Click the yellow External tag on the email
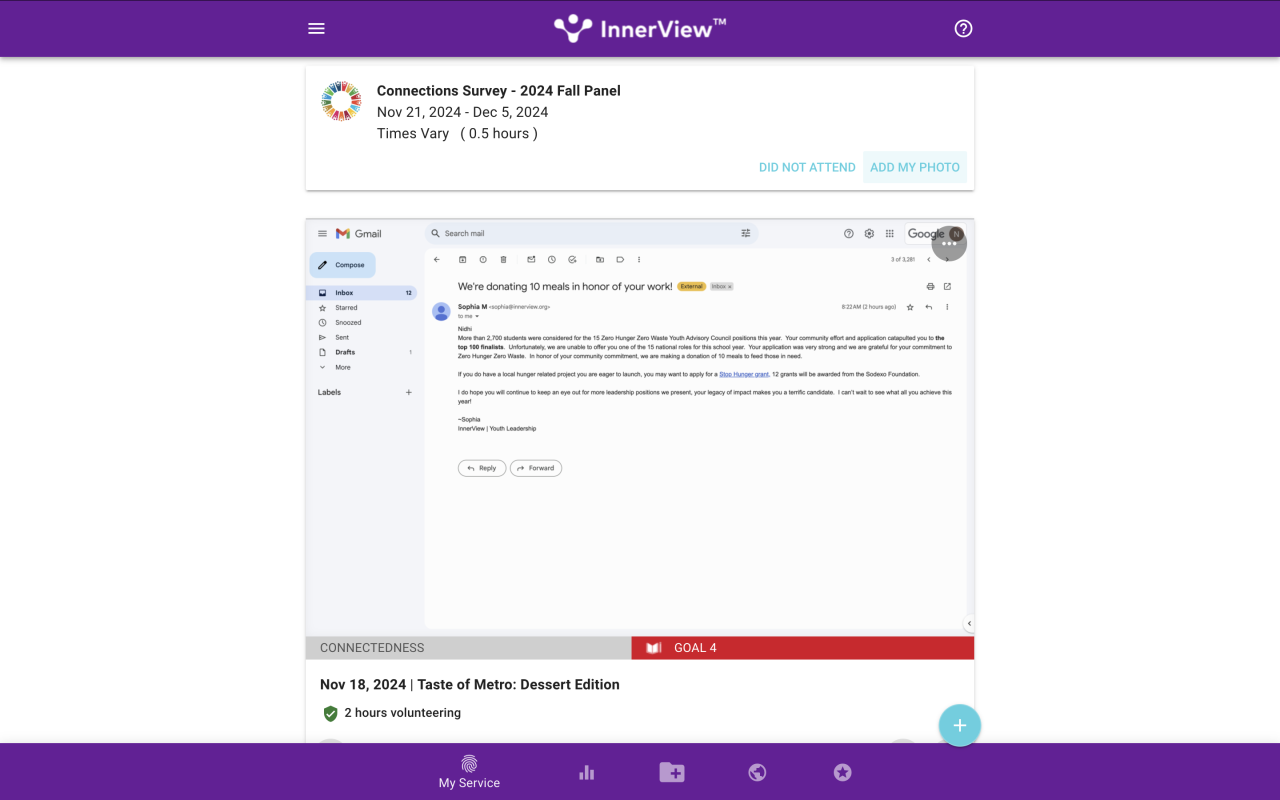 (691, 287)
